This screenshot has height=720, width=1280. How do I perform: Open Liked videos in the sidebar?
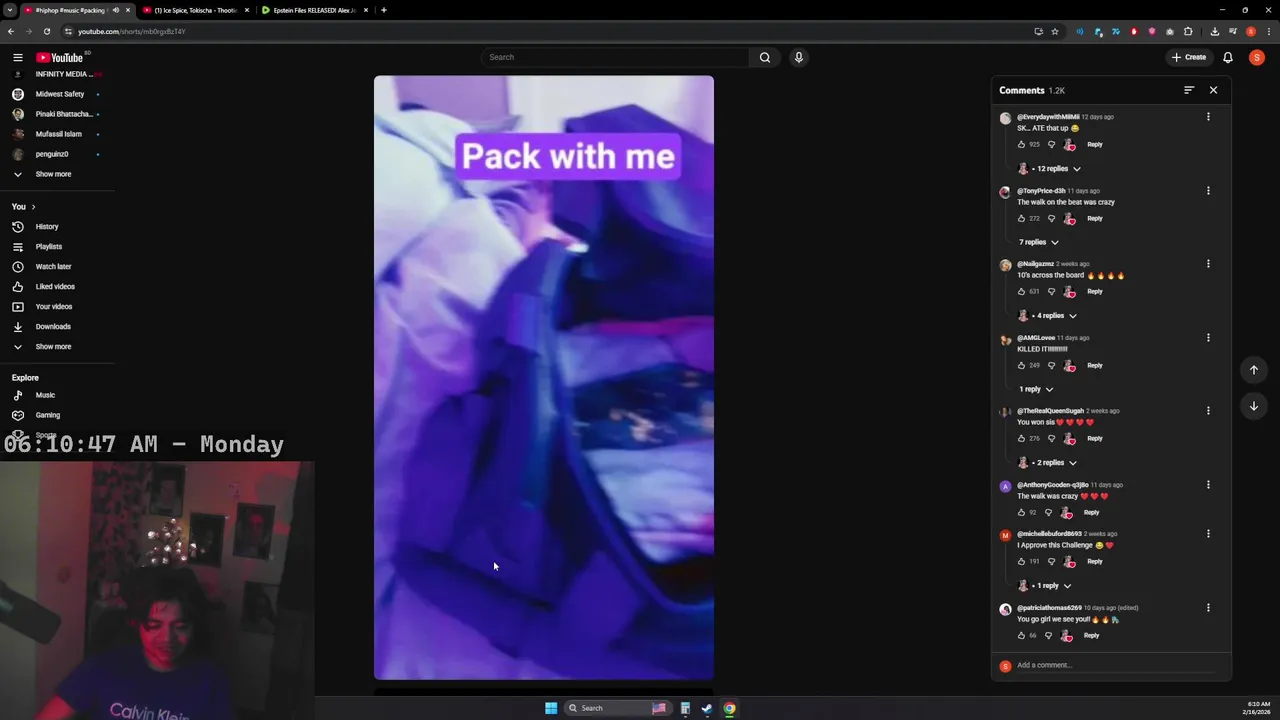click(x=57, y=287)
